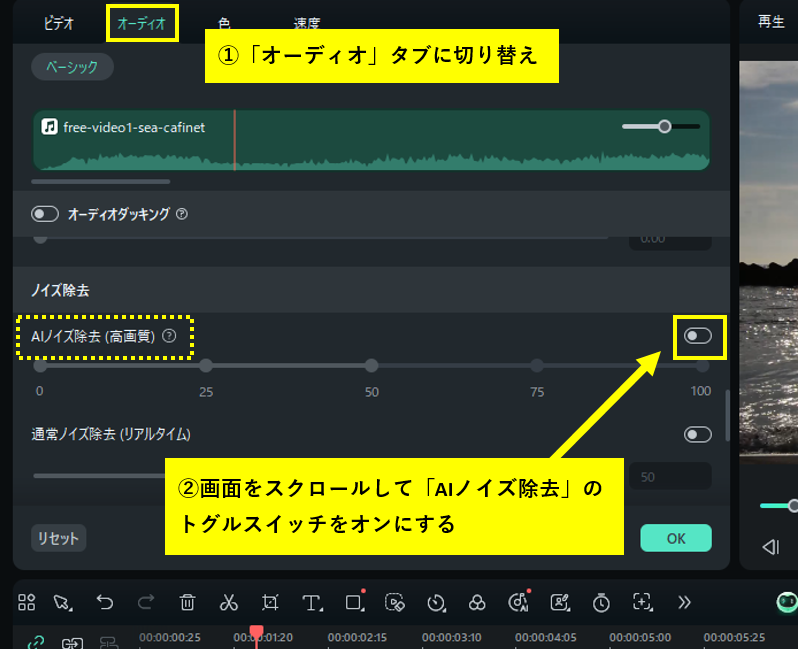The width and height of the screenshot is (799, 649).
Task: Select the pointer selection tool
Action: (63, 602)
